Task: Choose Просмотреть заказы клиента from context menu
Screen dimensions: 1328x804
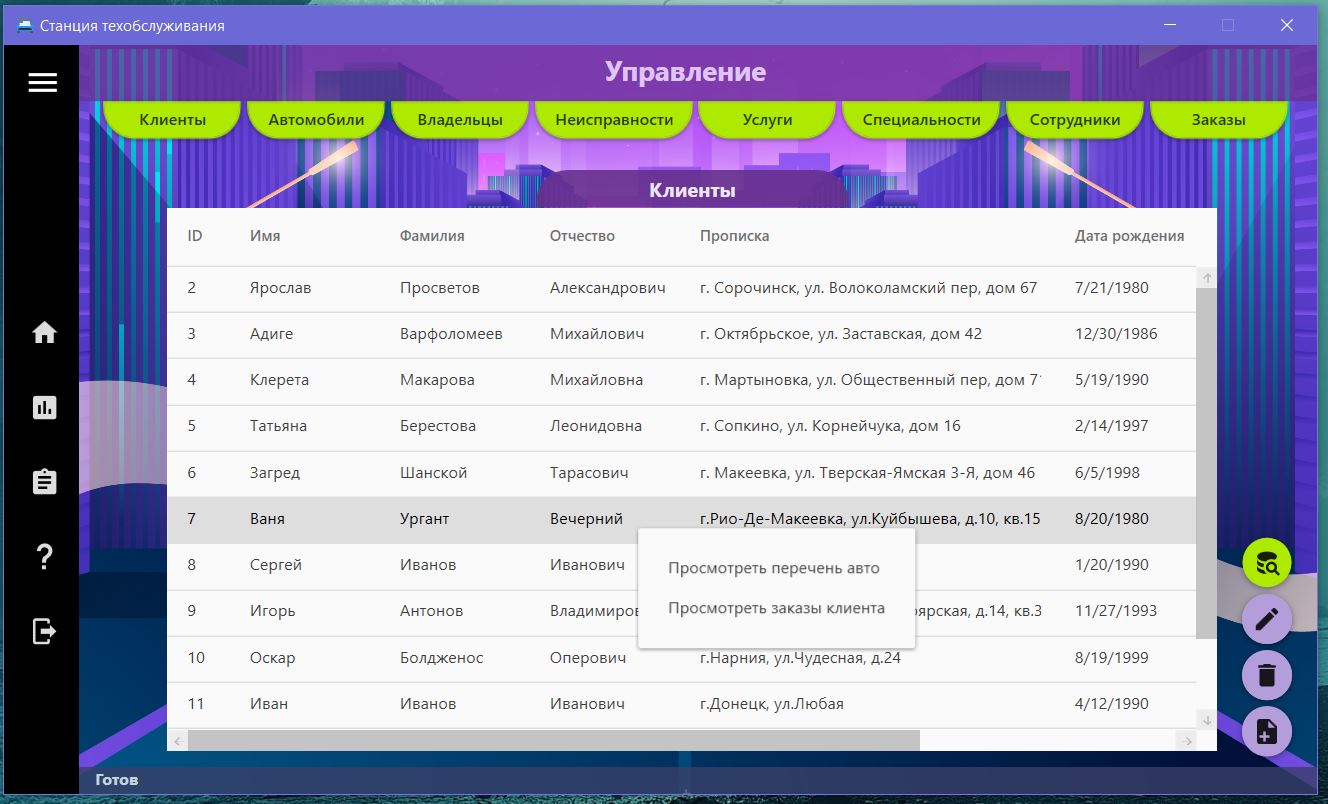Action: pos(776,608)
